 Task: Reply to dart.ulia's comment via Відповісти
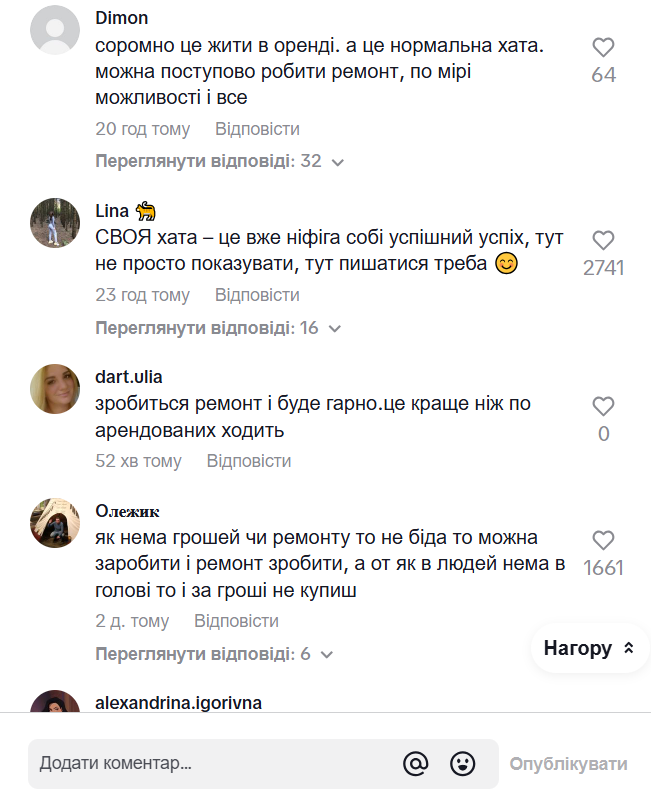249,461
